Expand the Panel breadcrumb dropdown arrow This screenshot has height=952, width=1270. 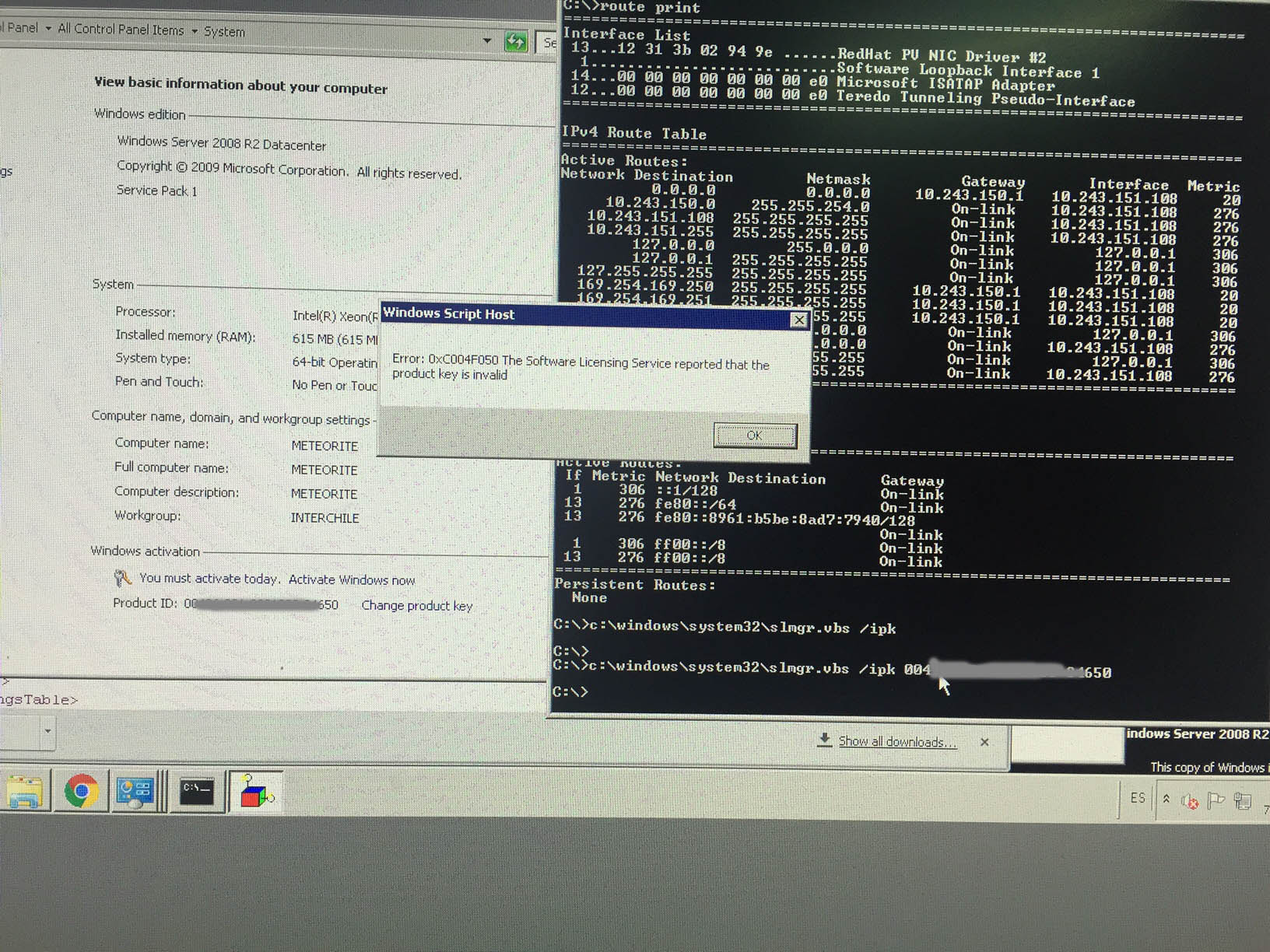click(x=48, y=29)
